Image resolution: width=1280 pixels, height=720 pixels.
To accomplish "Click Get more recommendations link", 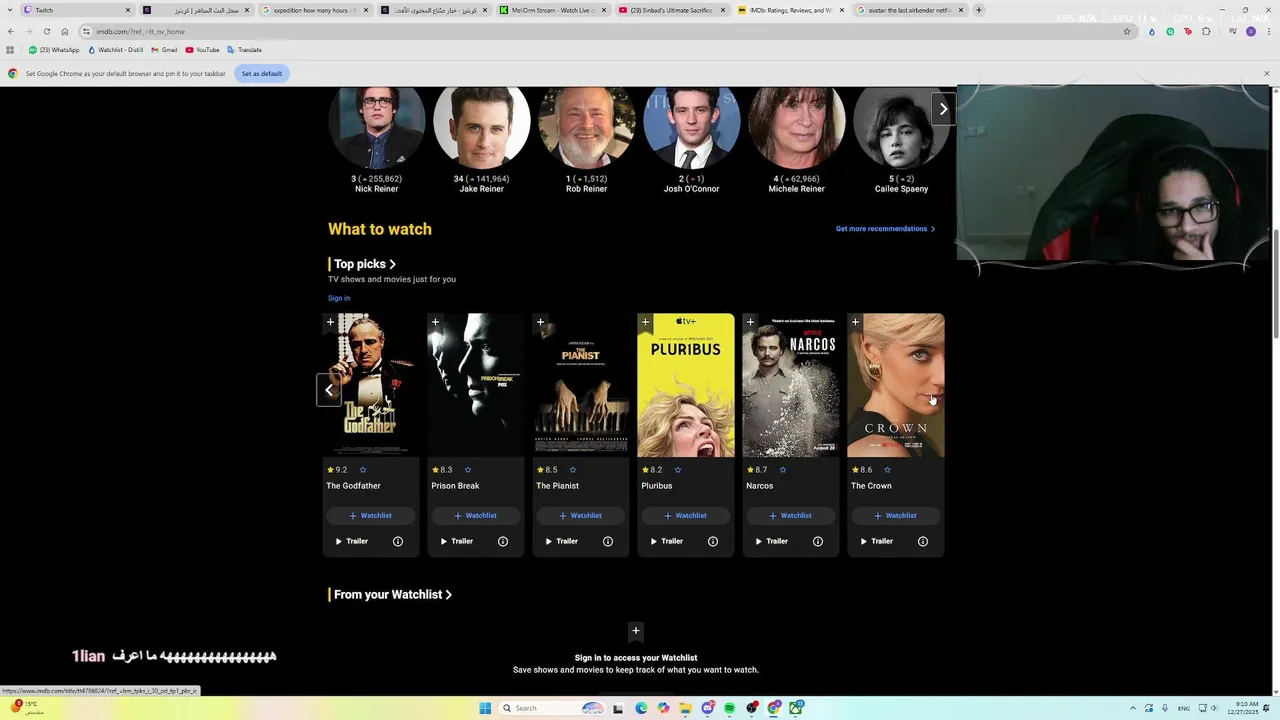I will [x=885, y=229].
